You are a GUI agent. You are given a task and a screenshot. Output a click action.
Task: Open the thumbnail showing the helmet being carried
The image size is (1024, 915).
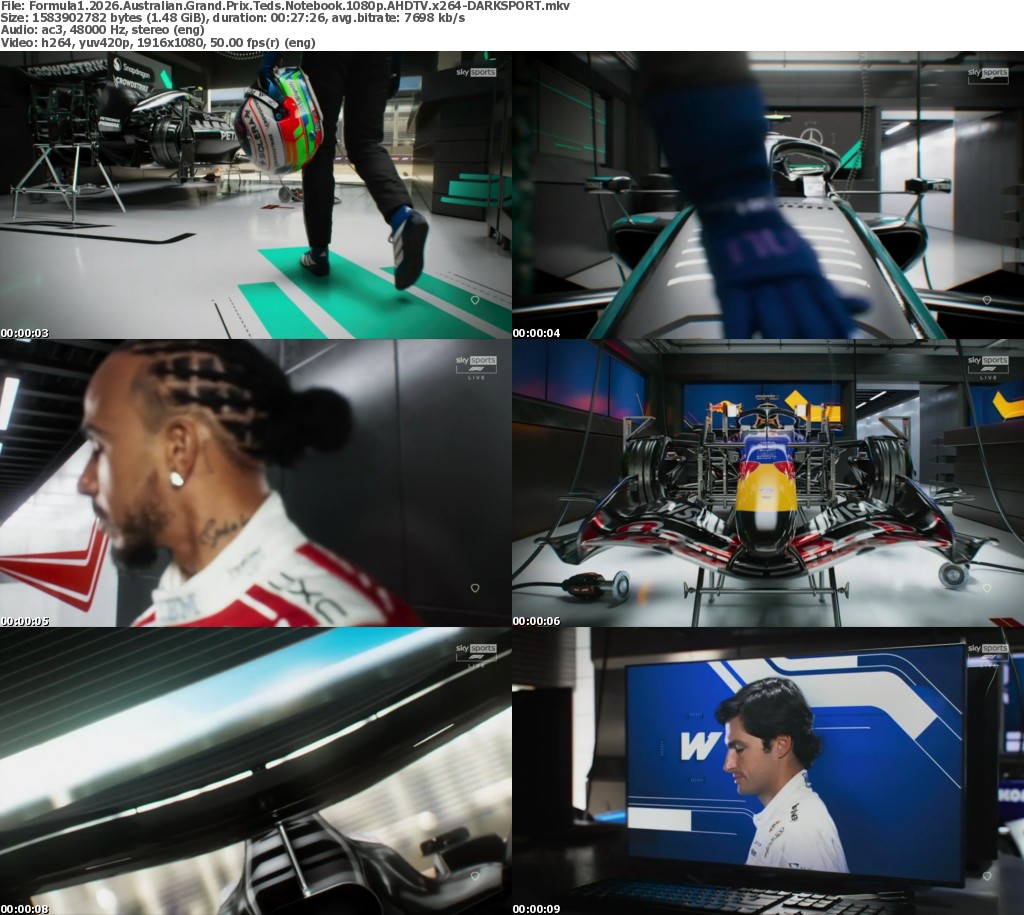tap(256, 195)
